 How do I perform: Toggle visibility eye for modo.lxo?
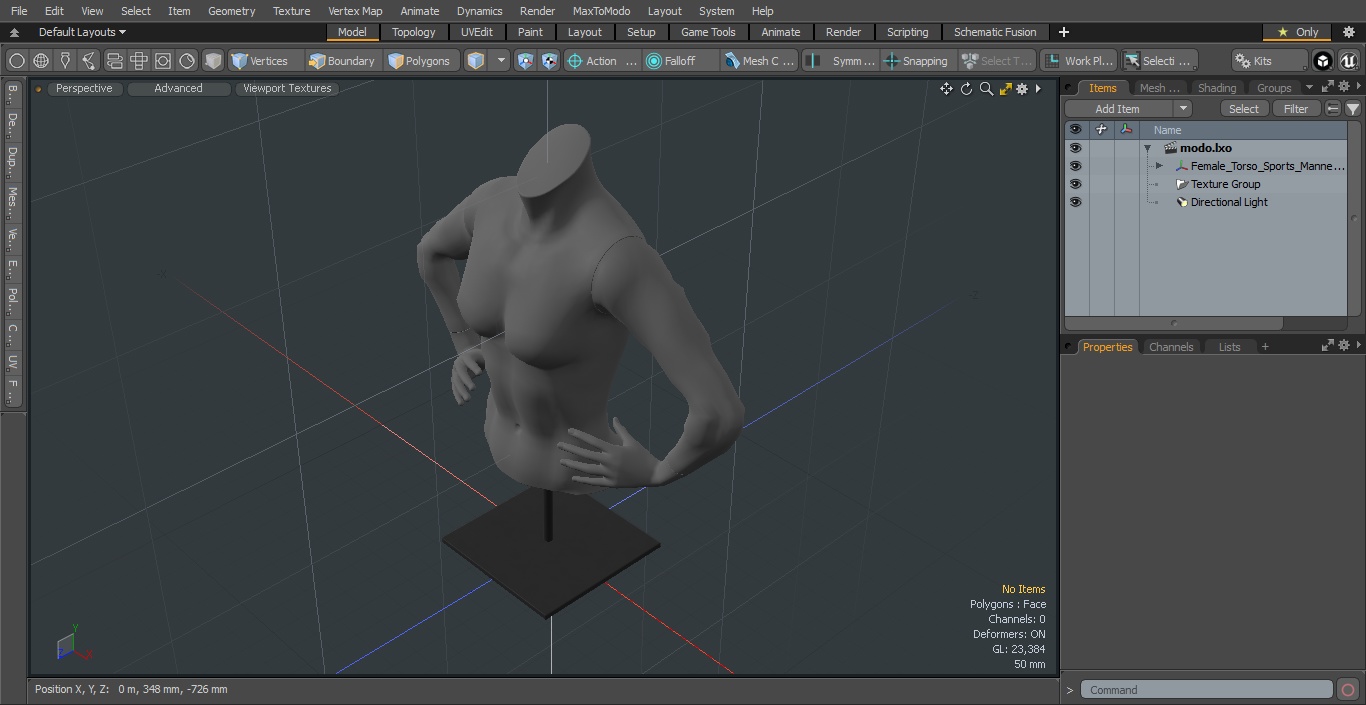pos(1075,148)
